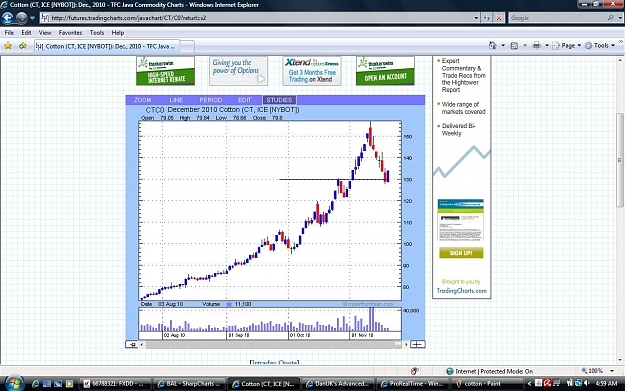This screenshot has width=625, height=391.
Task: Expand the Home button dropdown arrow
Action: pos(503,45)
